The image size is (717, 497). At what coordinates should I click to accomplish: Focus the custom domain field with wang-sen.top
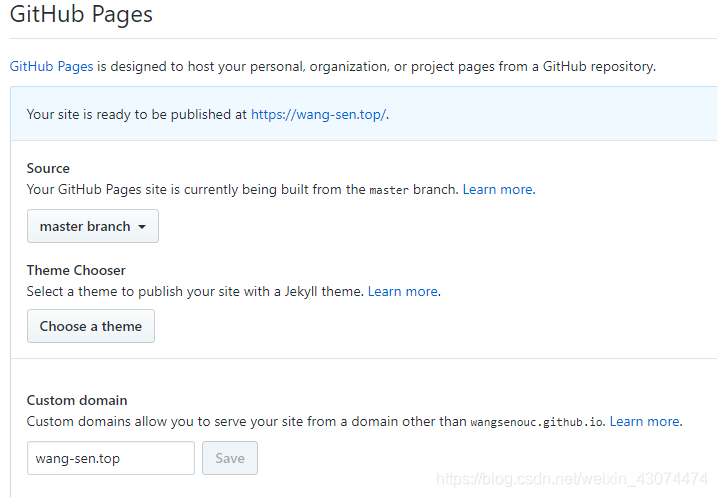pos(111,458)
